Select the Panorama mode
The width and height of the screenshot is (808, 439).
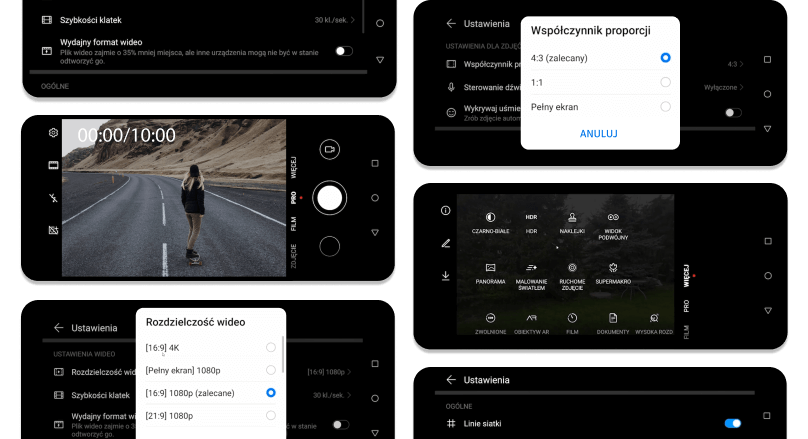pyautogui.click(x=490, y=268)
